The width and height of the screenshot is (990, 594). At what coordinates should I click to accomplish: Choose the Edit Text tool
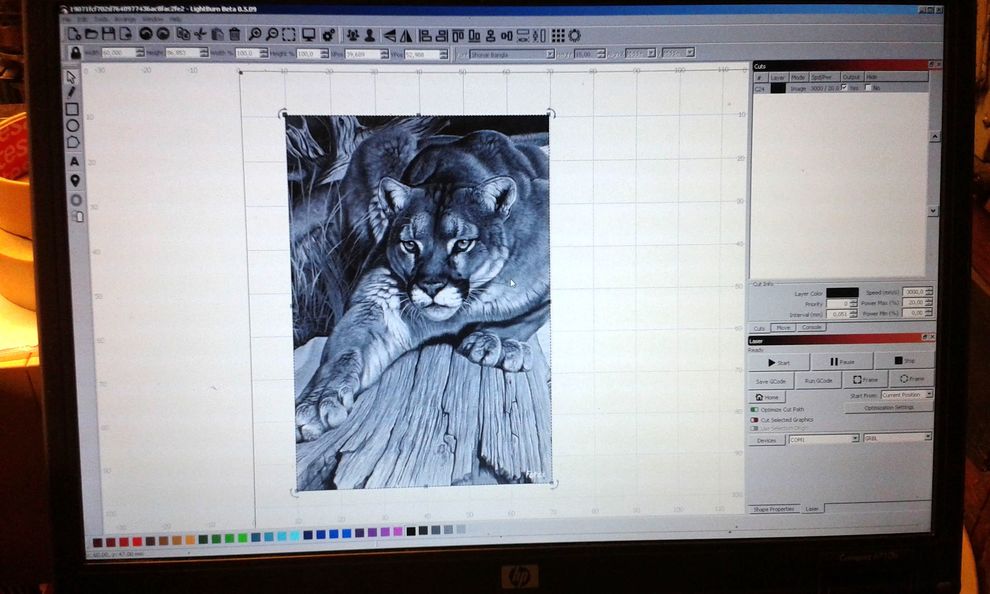point(73,162)
